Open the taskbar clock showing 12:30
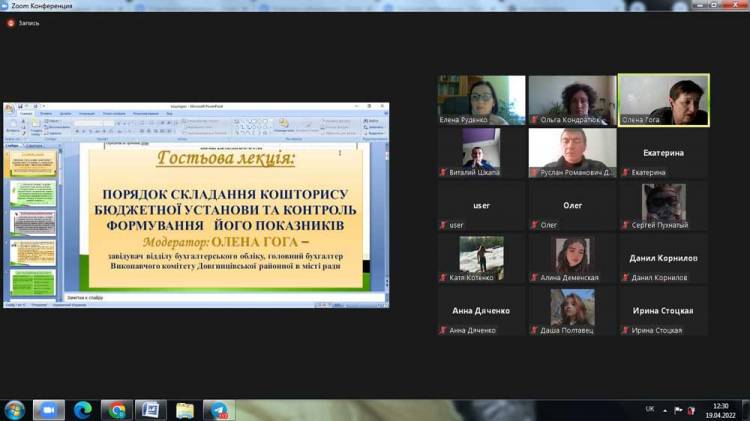Screen dimensions: 750x421 719,409
